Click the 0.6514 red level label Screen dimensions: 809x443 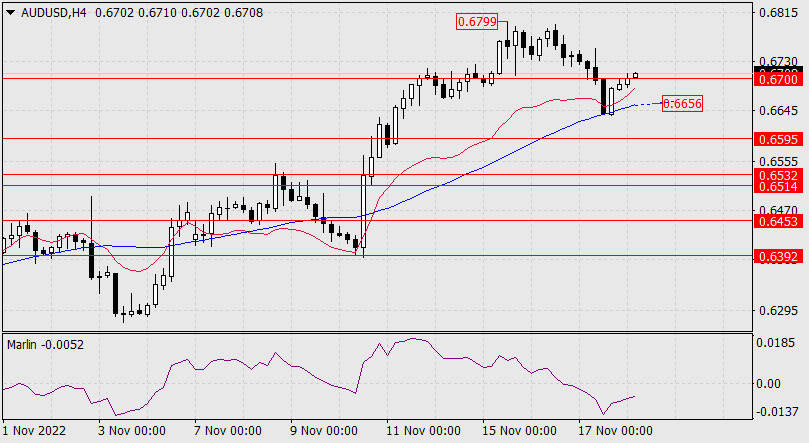click(x=775, y=186)
